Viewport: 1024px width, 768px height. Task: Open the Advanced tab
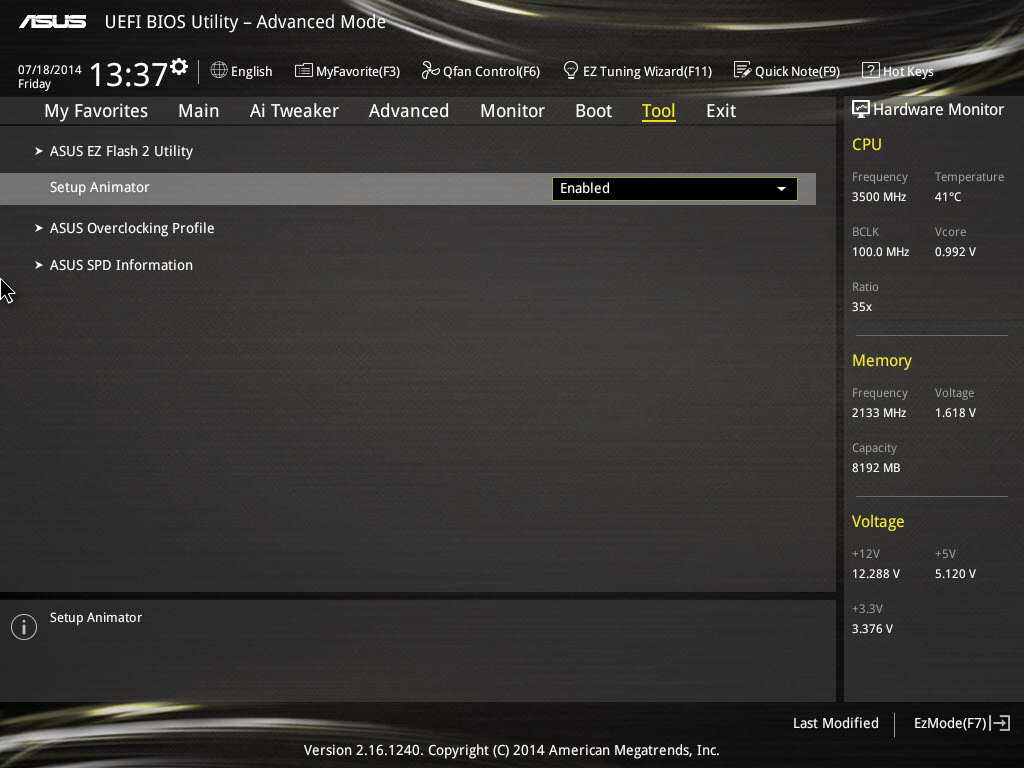point(409,111)
